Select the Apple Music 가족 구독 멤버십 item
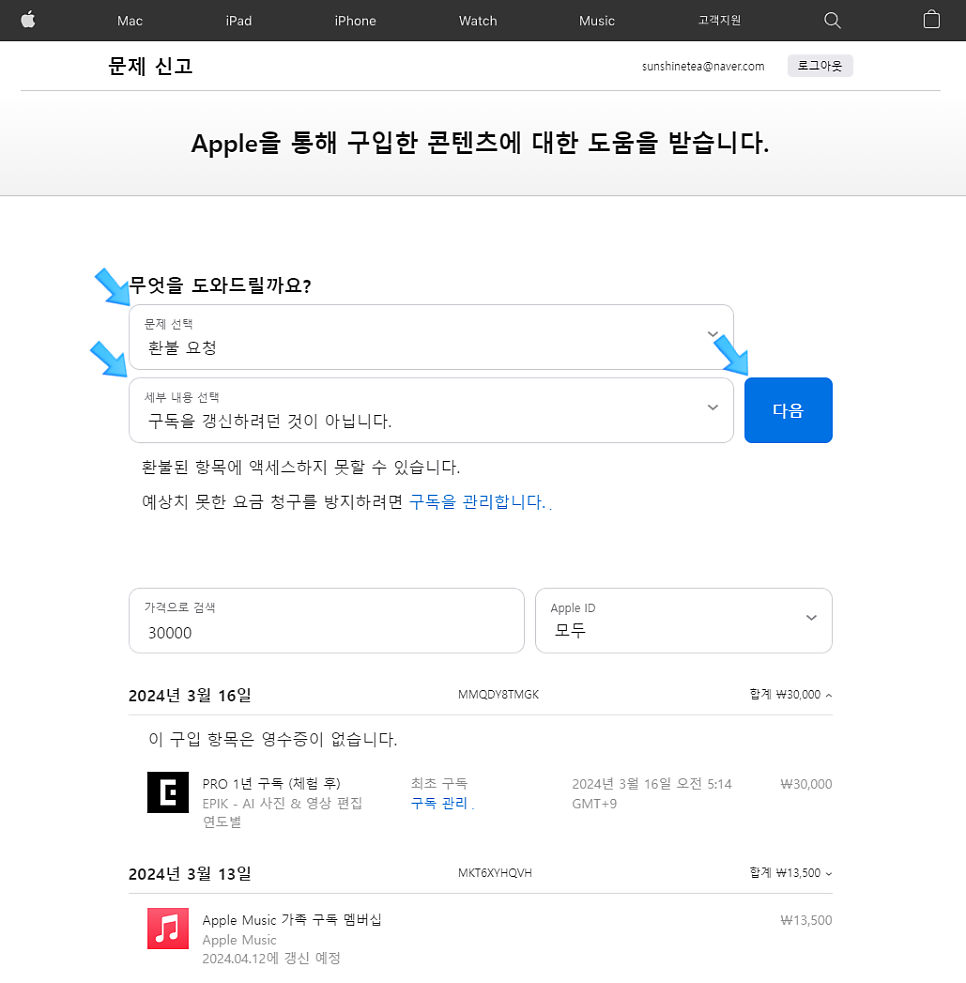Image resolution: width=966 pixels, height=983 pixels. (291, 920)
